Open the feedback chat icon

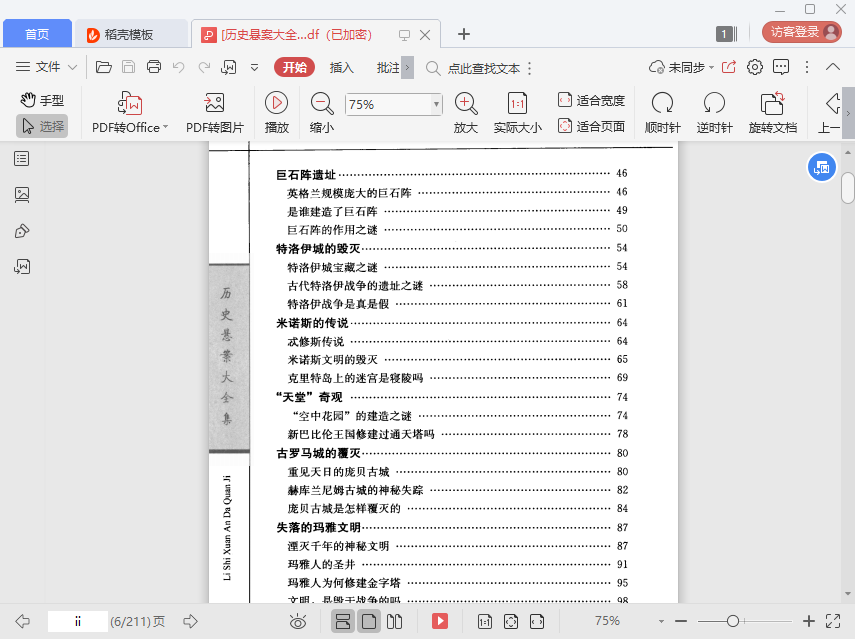click(781, 67)
